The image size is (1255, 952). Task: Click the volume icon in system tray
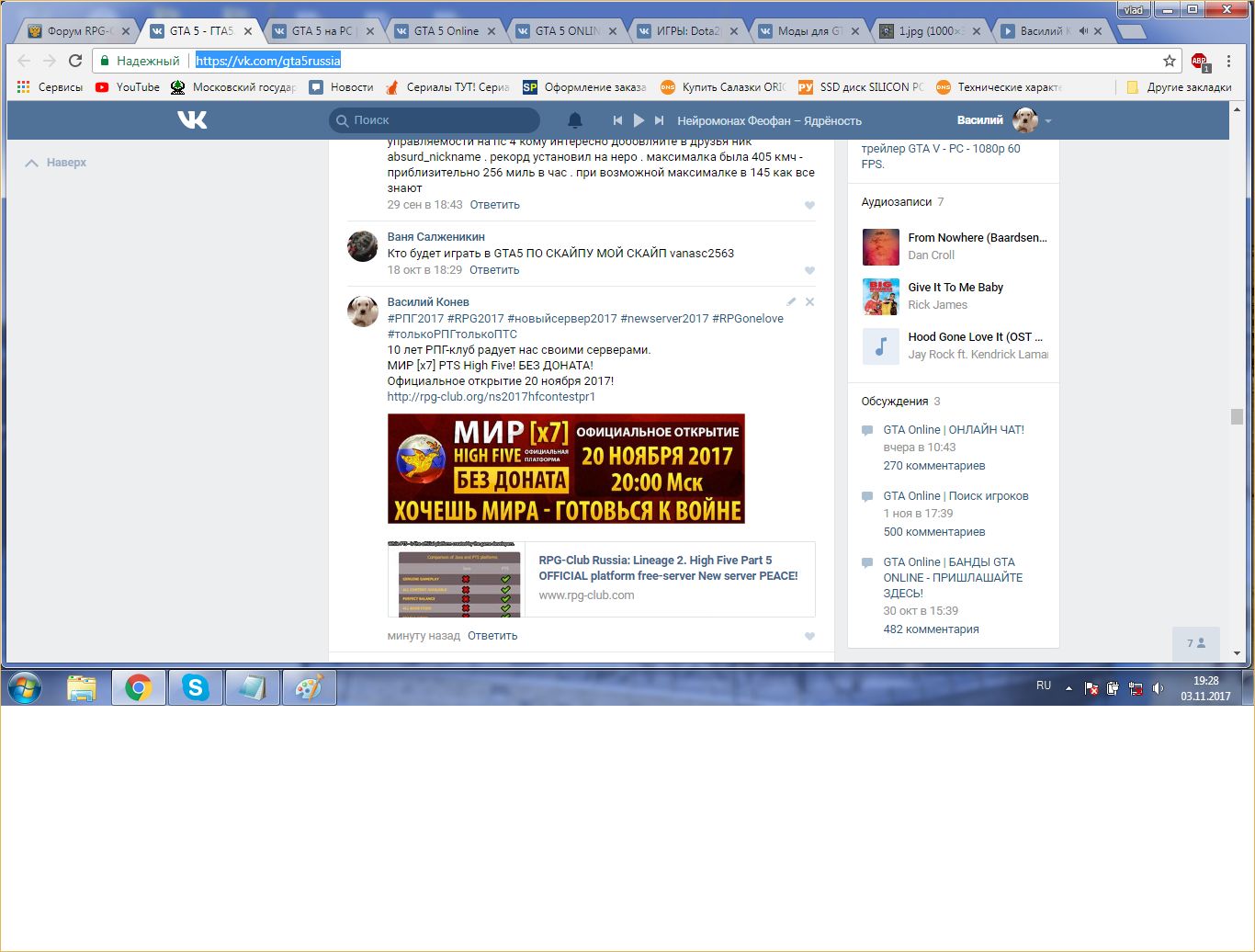point(1158,688)
